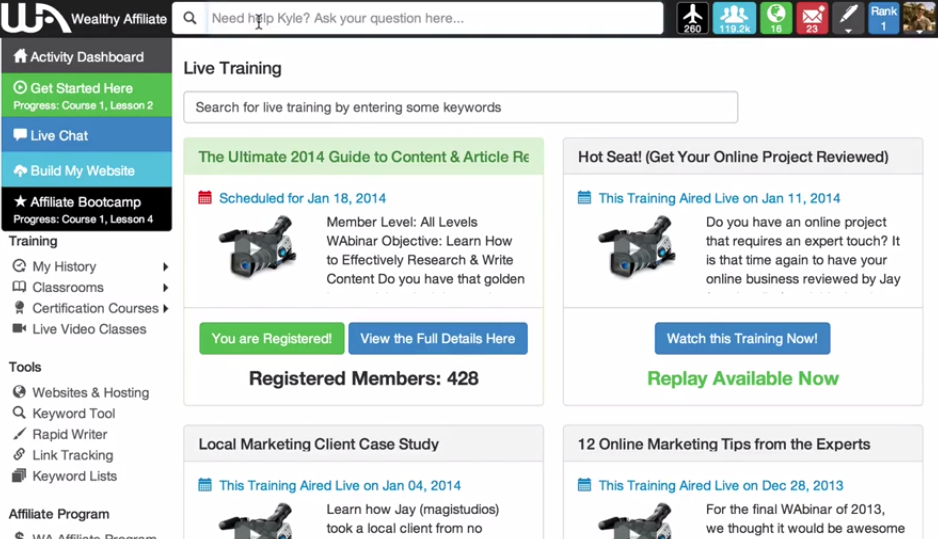Open the mail icon showing 23

pos(812,18)
